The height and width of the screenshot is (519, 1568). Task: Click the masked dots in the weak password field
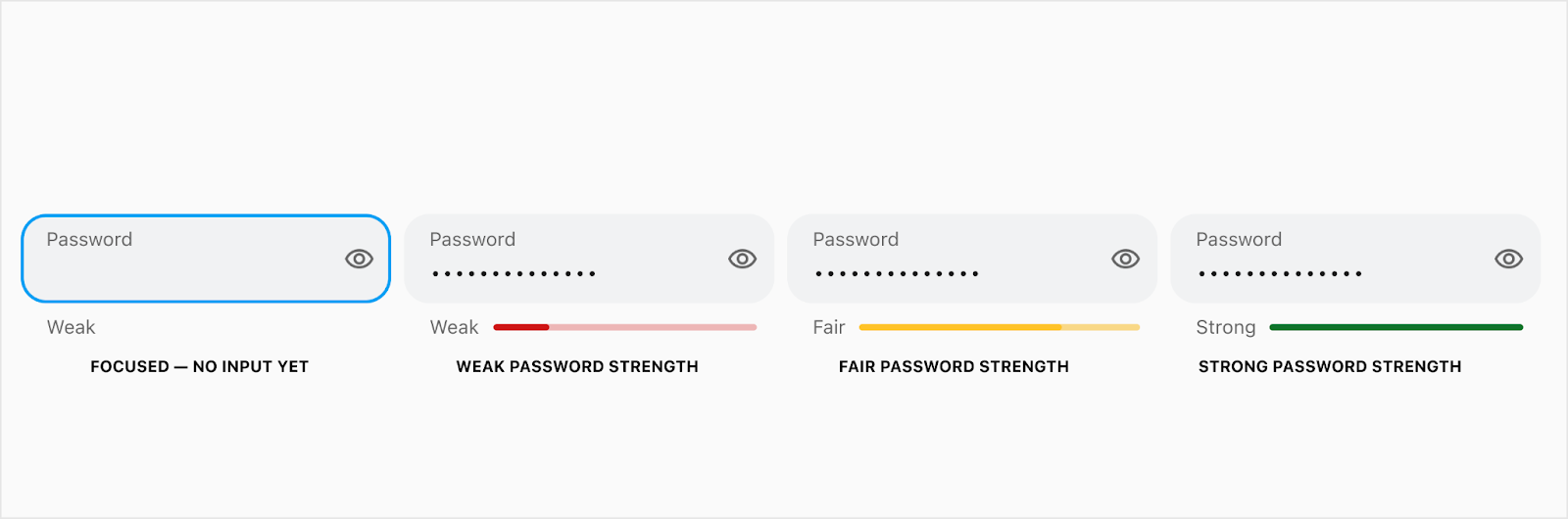[x=514, y=274]
